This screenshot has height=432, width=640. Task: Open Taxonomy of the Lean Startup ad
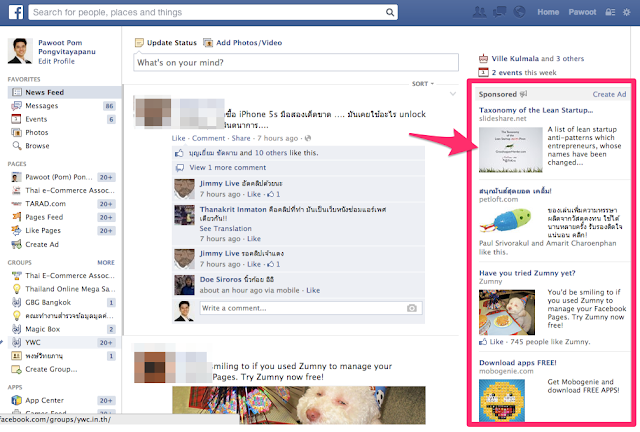coord(536,110)
